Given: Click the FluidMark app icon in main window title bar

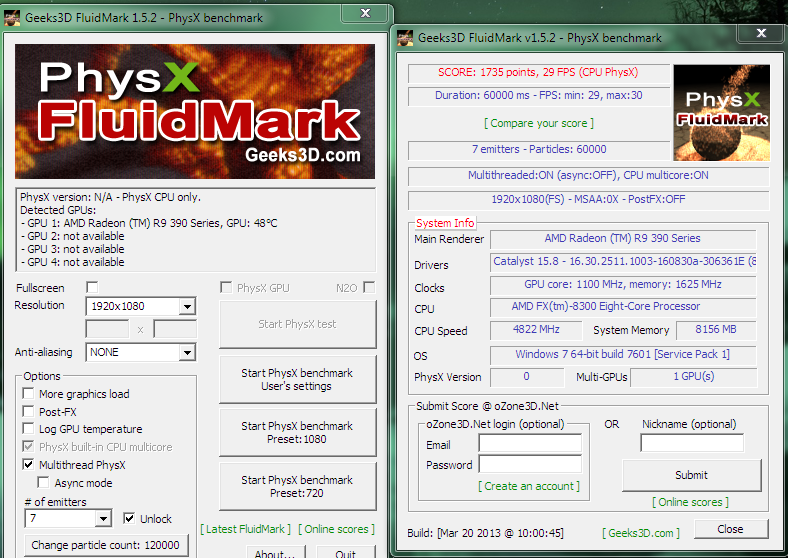Looking at the screenshot, I should (x=12, y=18).
